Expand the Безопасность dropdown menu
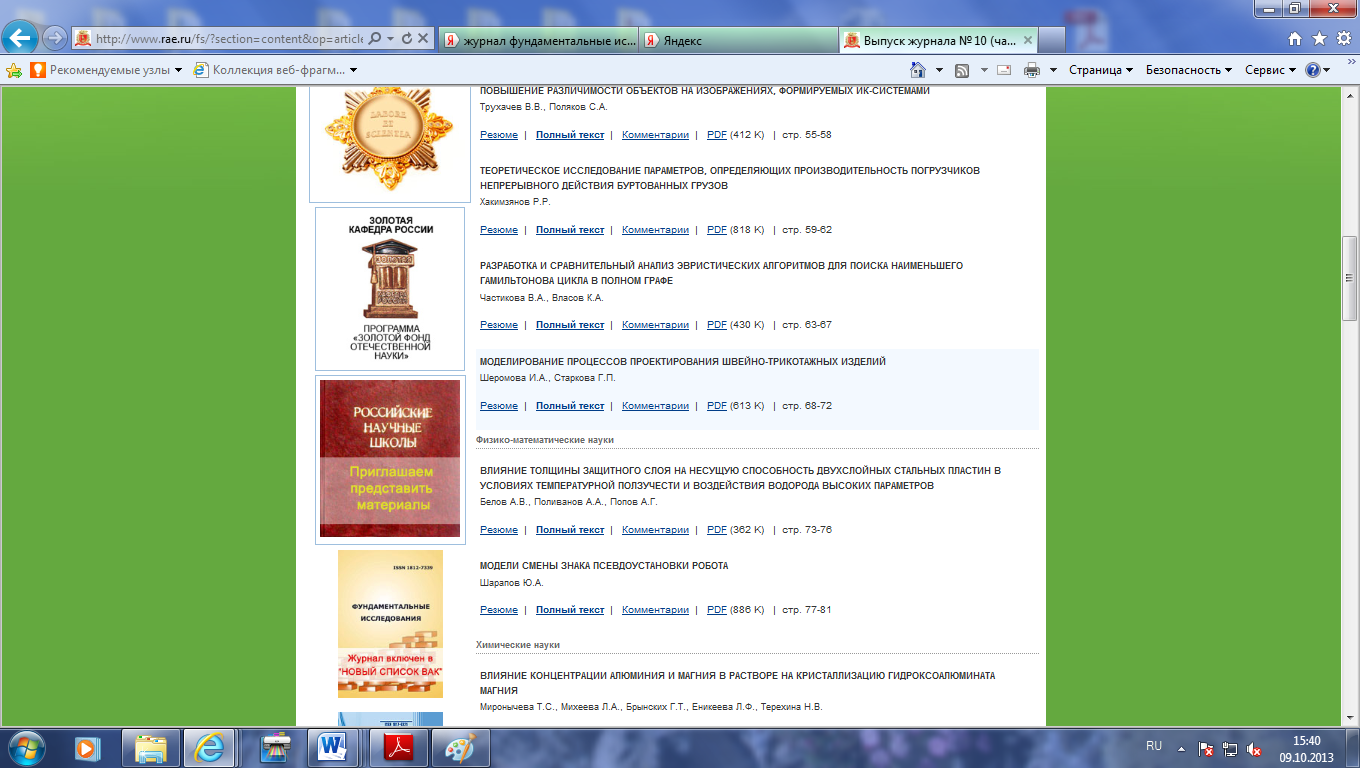Screen dimensions: 1360x768 [x=1189, y=70]
